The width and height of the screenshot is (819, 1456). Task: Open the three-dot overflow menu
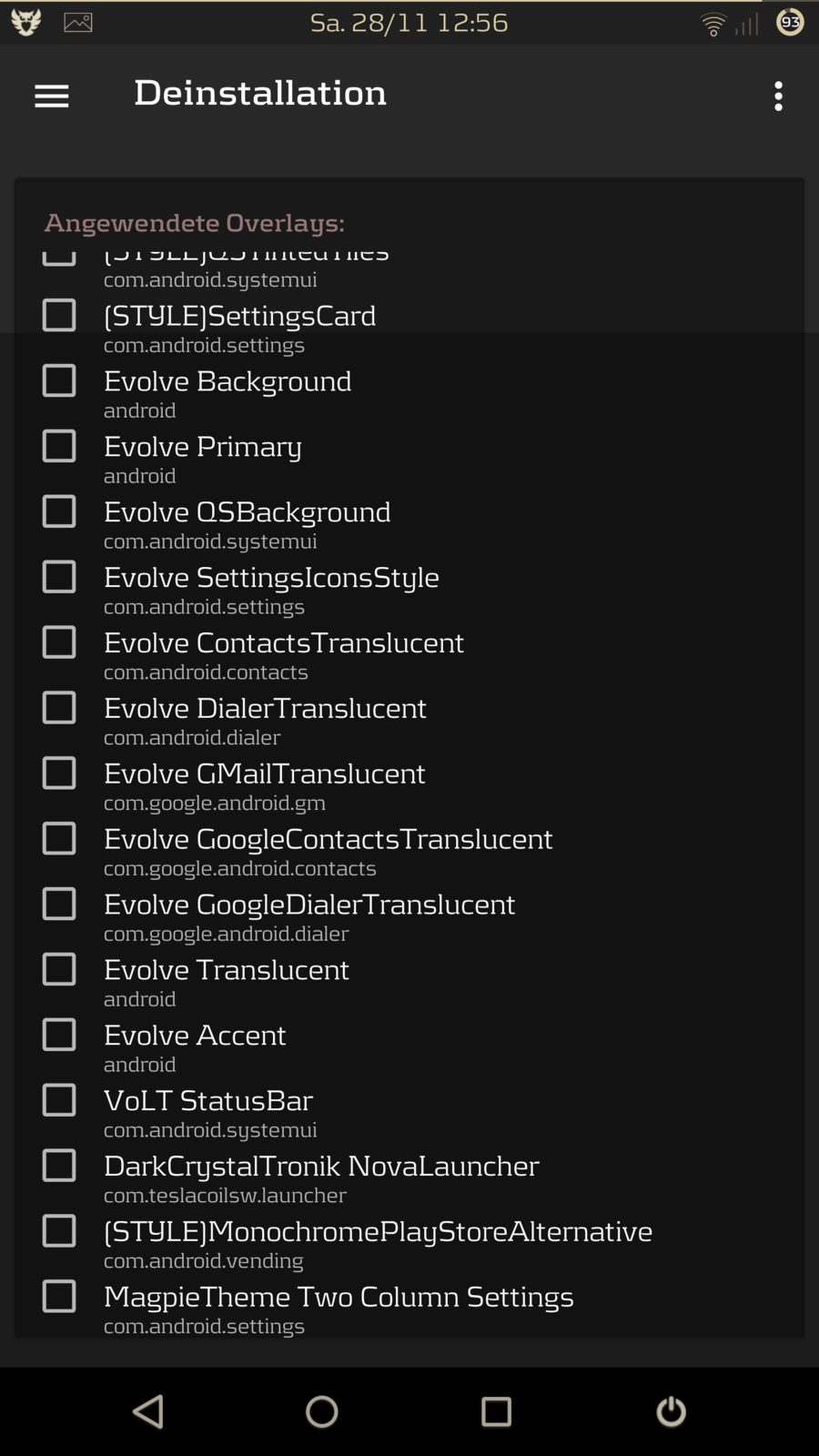[x=778, y=96]
